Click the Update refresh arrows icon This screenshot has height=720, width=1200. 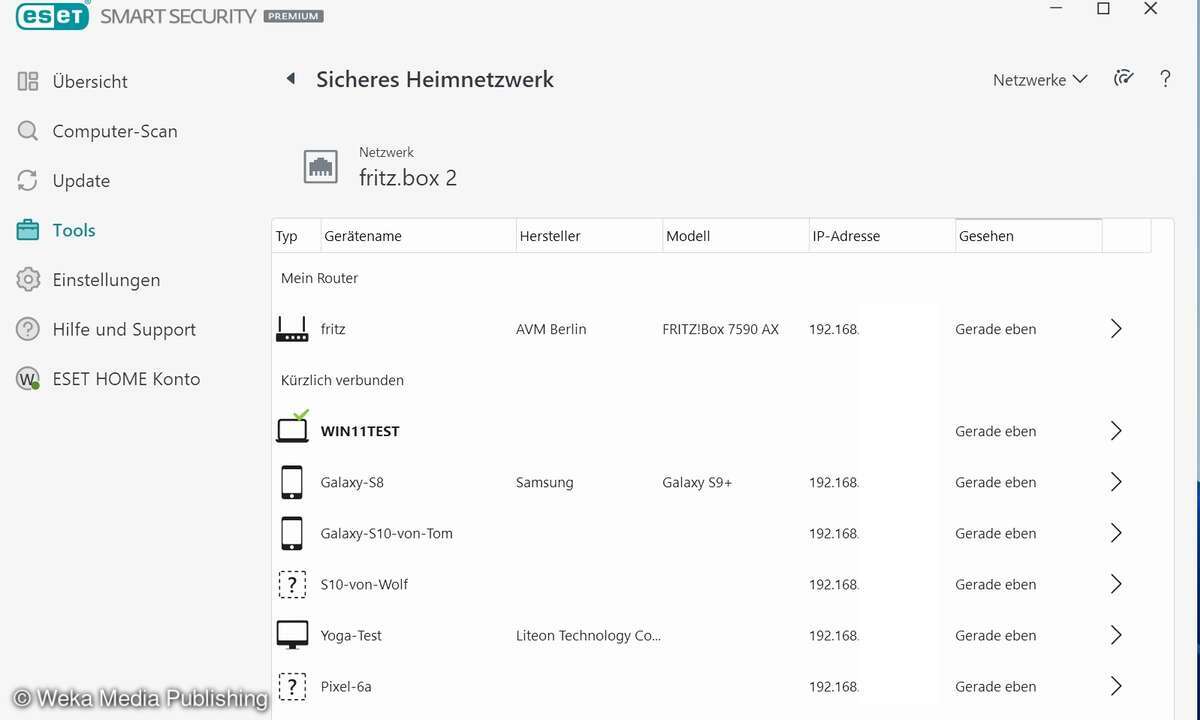[28, 181]
